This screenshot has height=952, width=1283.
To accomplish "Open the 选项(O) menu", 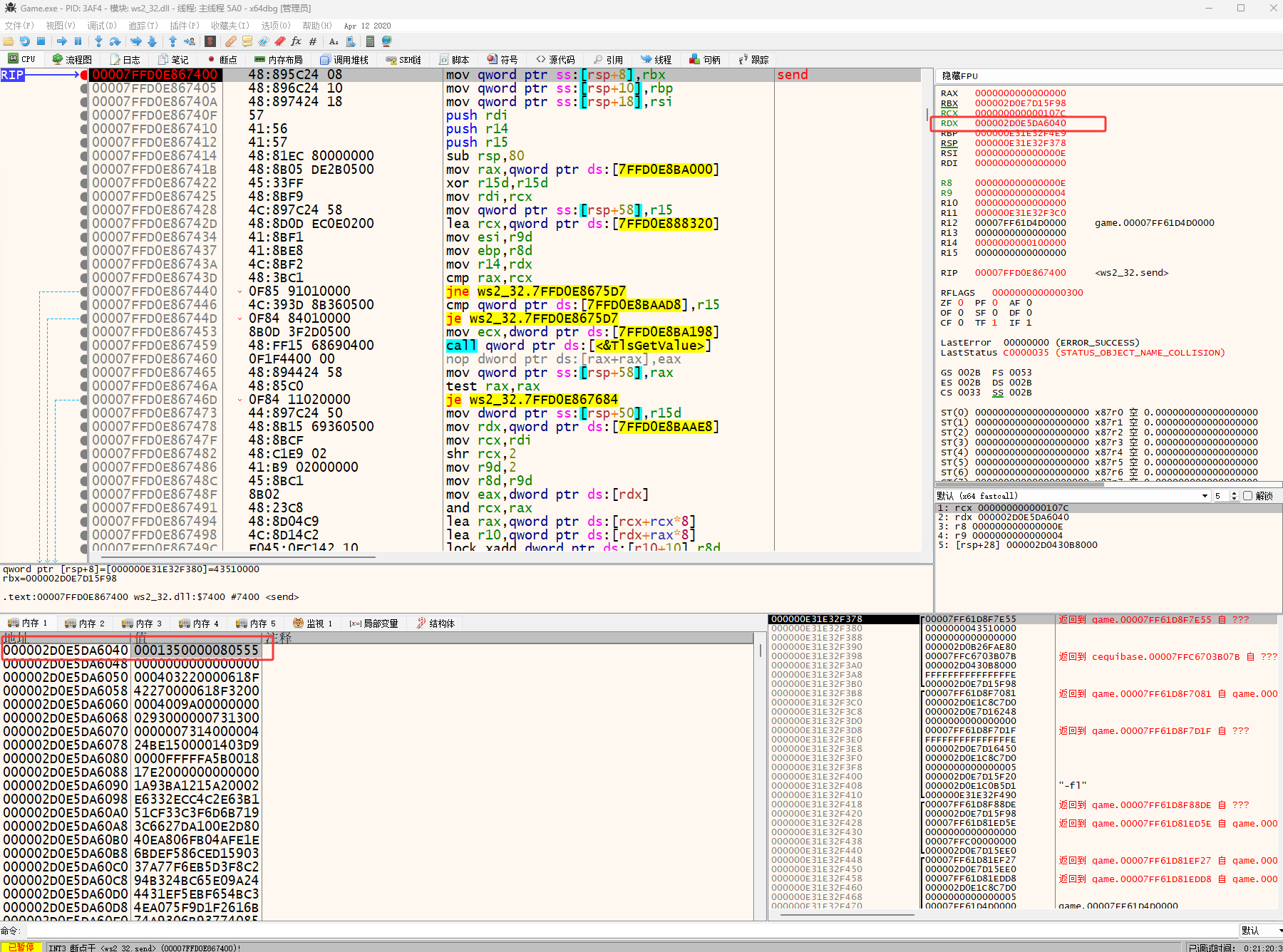I will click(276, 26).
